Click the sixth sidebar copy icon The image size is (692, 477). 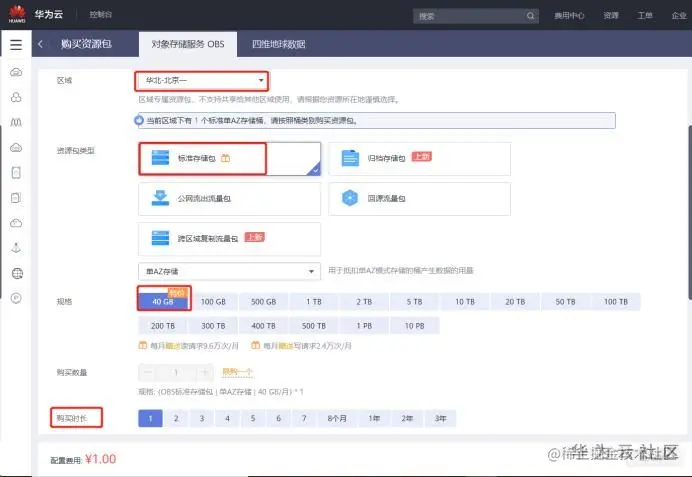pos(16,198)
